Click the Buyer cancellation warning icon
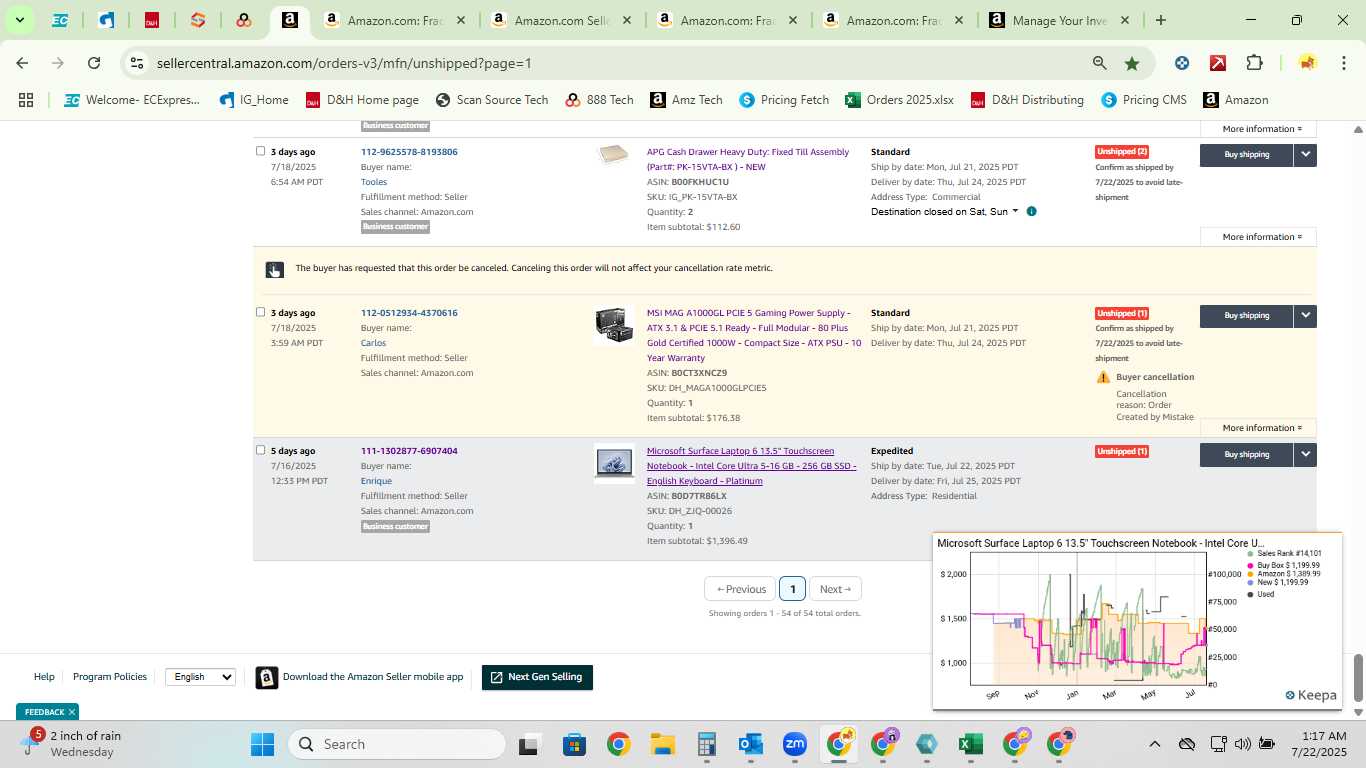Screen dimensions: 1366x768 coord(1103,377)
